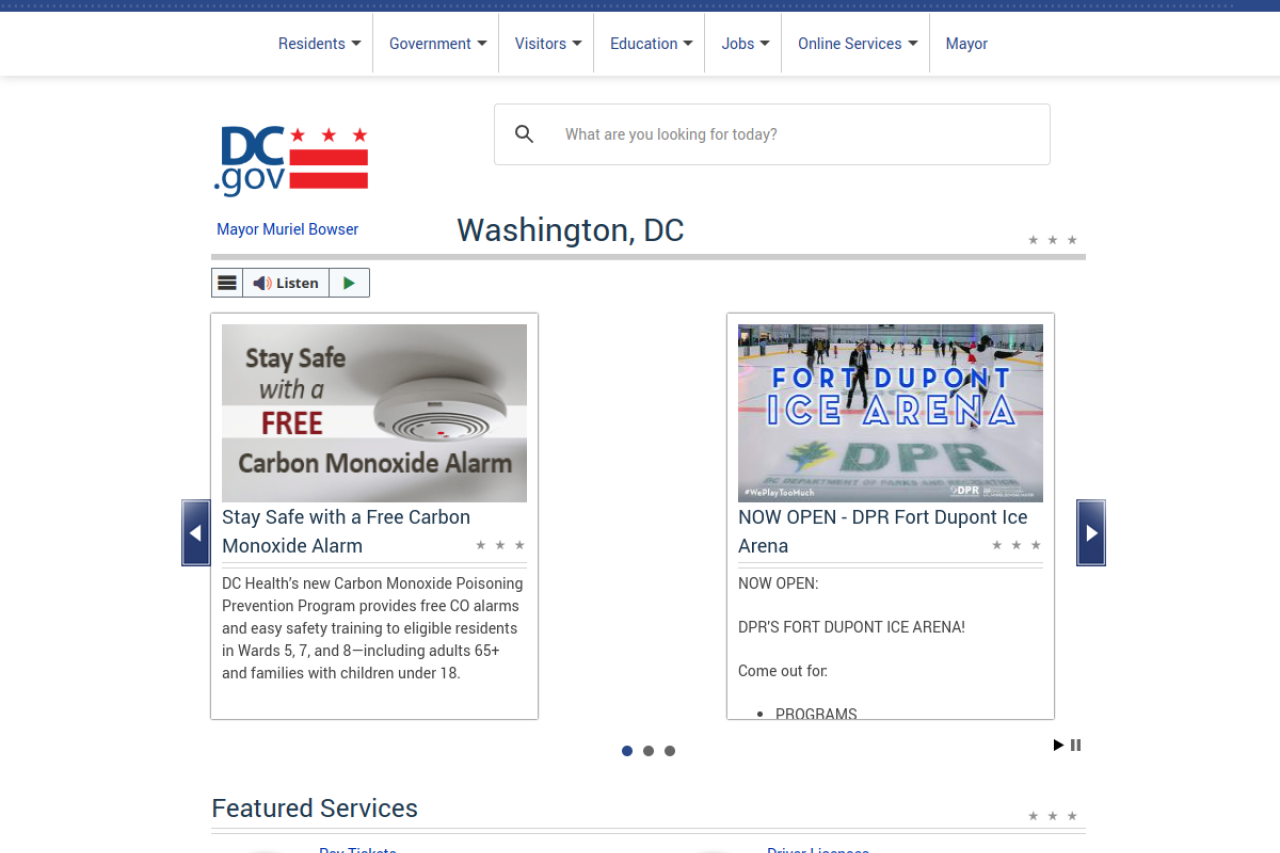Expand the Online Services dropdown menu
The height and width of the screenshot is (853, 1280).
pos(857,44)
